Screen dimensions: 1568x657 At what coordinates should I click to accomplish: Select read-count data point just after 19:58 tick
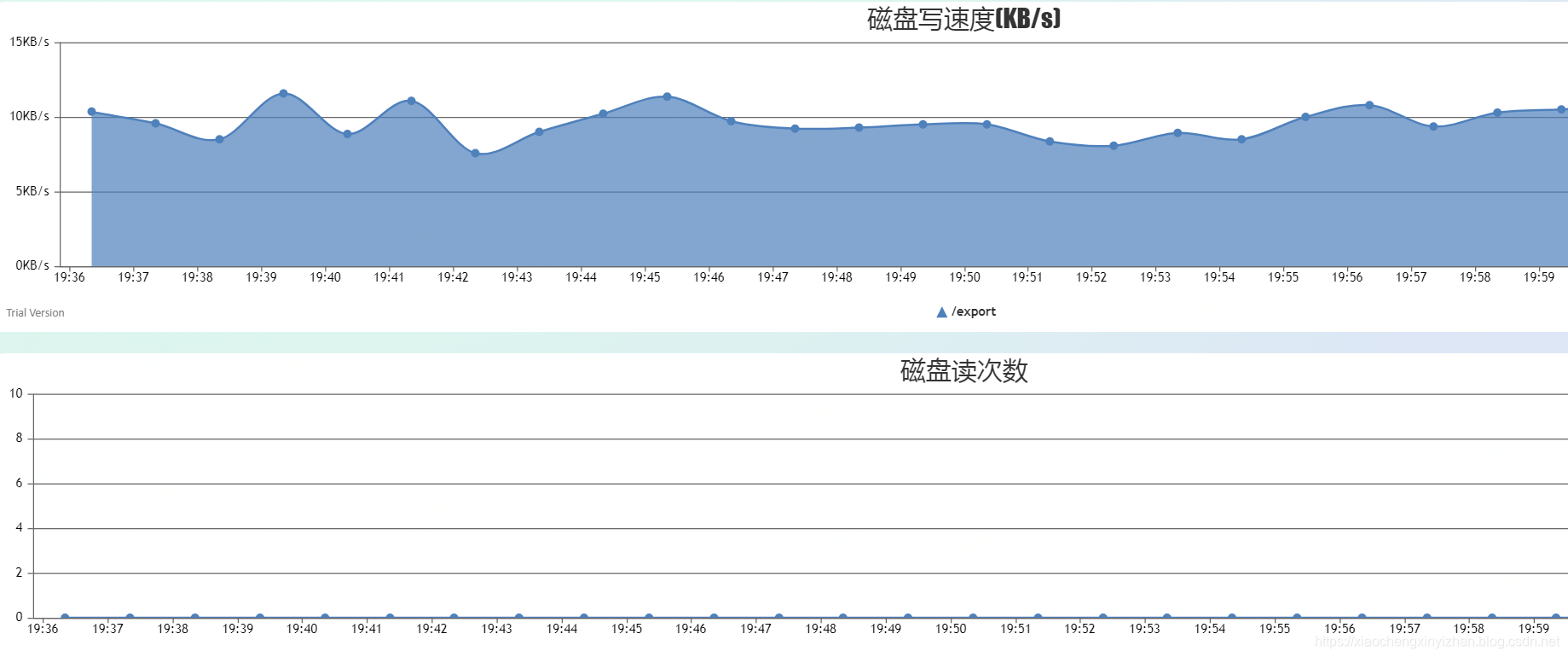pyautogui.click(x=1491, y=618)
